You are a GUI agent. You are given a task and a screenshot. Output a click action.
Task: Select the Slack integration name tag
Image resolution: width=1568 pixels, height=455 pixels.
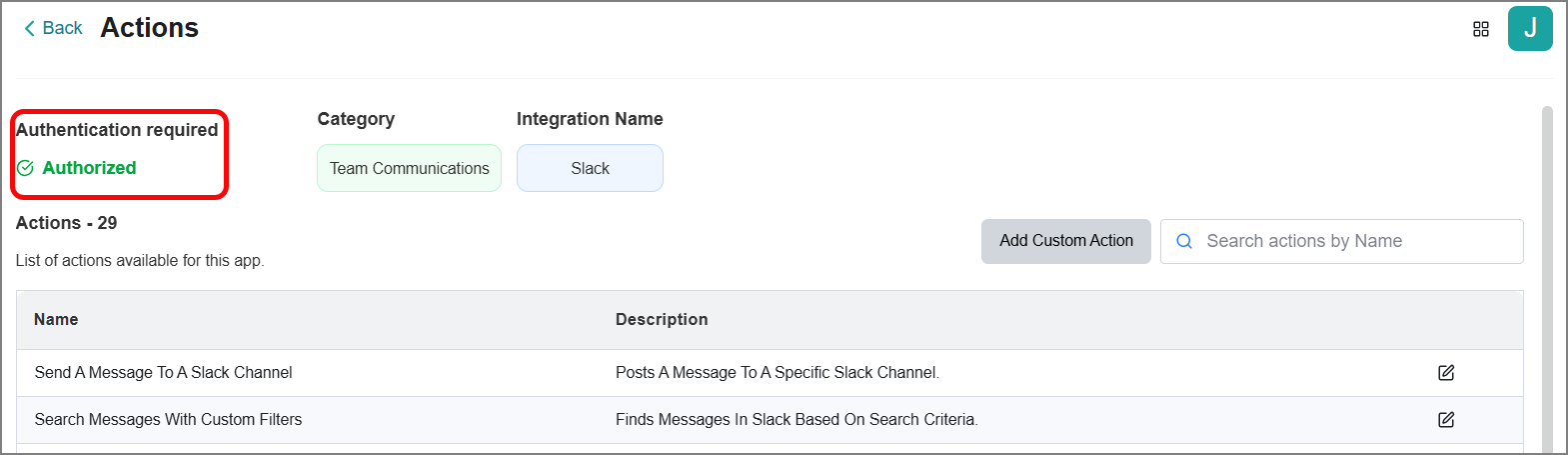(x=590, y=168)
